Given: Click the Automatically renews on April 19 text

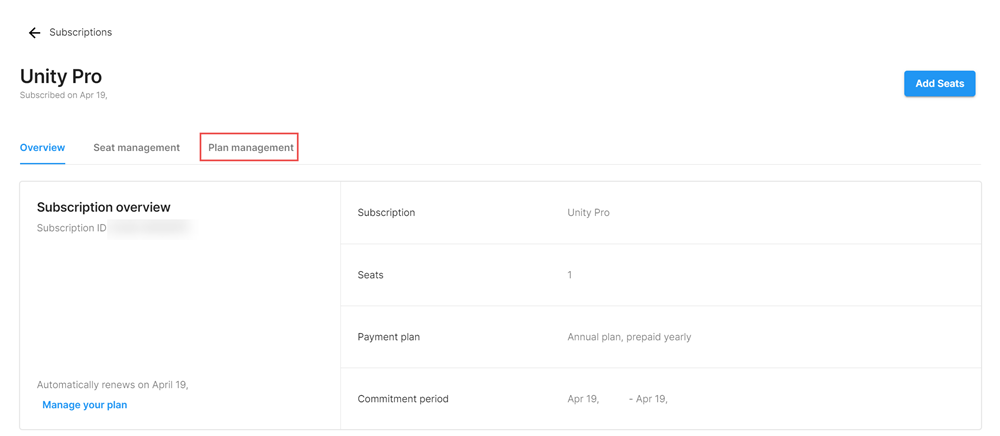Looking at the screenshot, I should pos(112,385).
